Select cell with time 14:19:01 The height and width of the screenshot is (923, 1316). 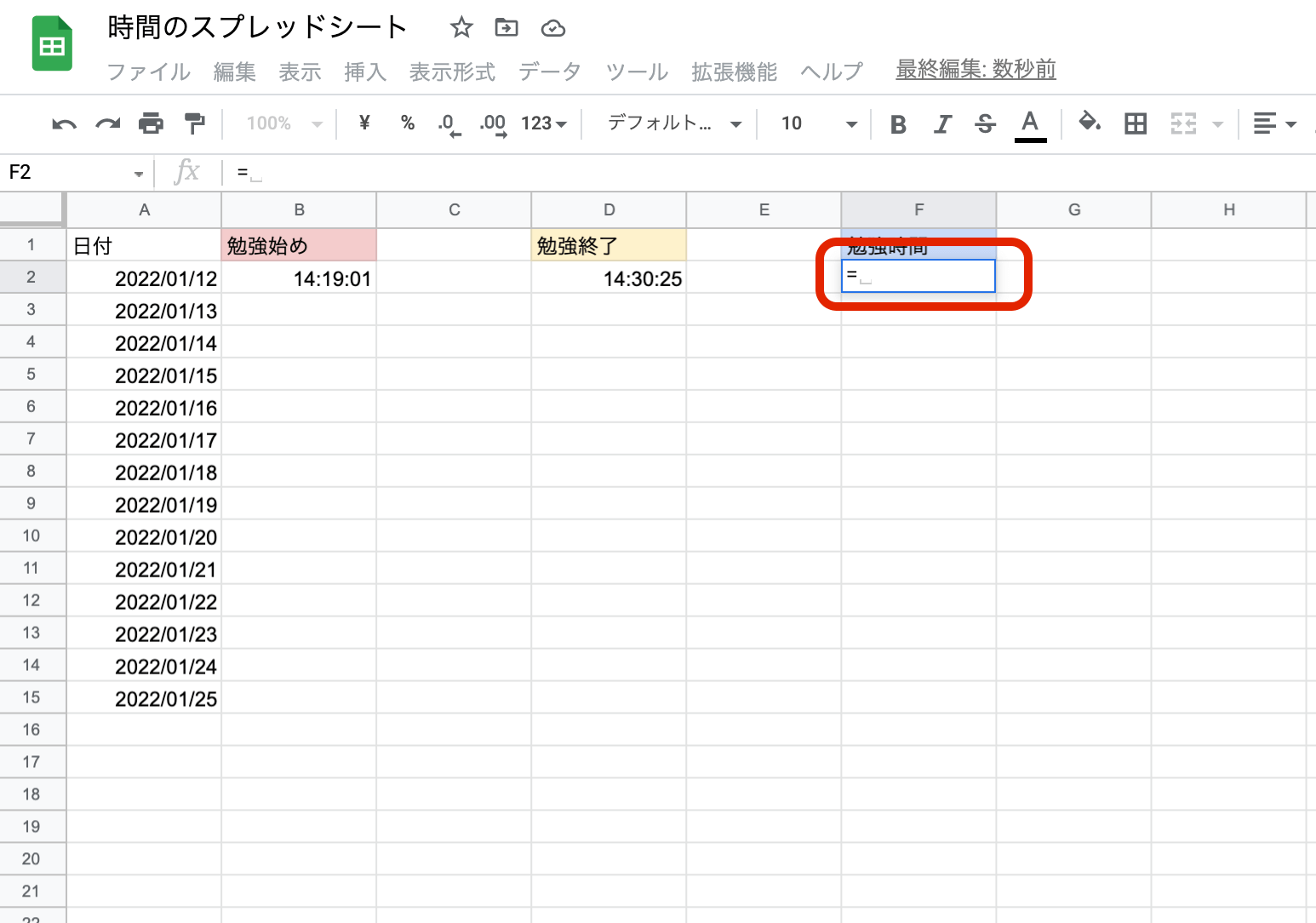pyautogui.click(x=299, y=278)
